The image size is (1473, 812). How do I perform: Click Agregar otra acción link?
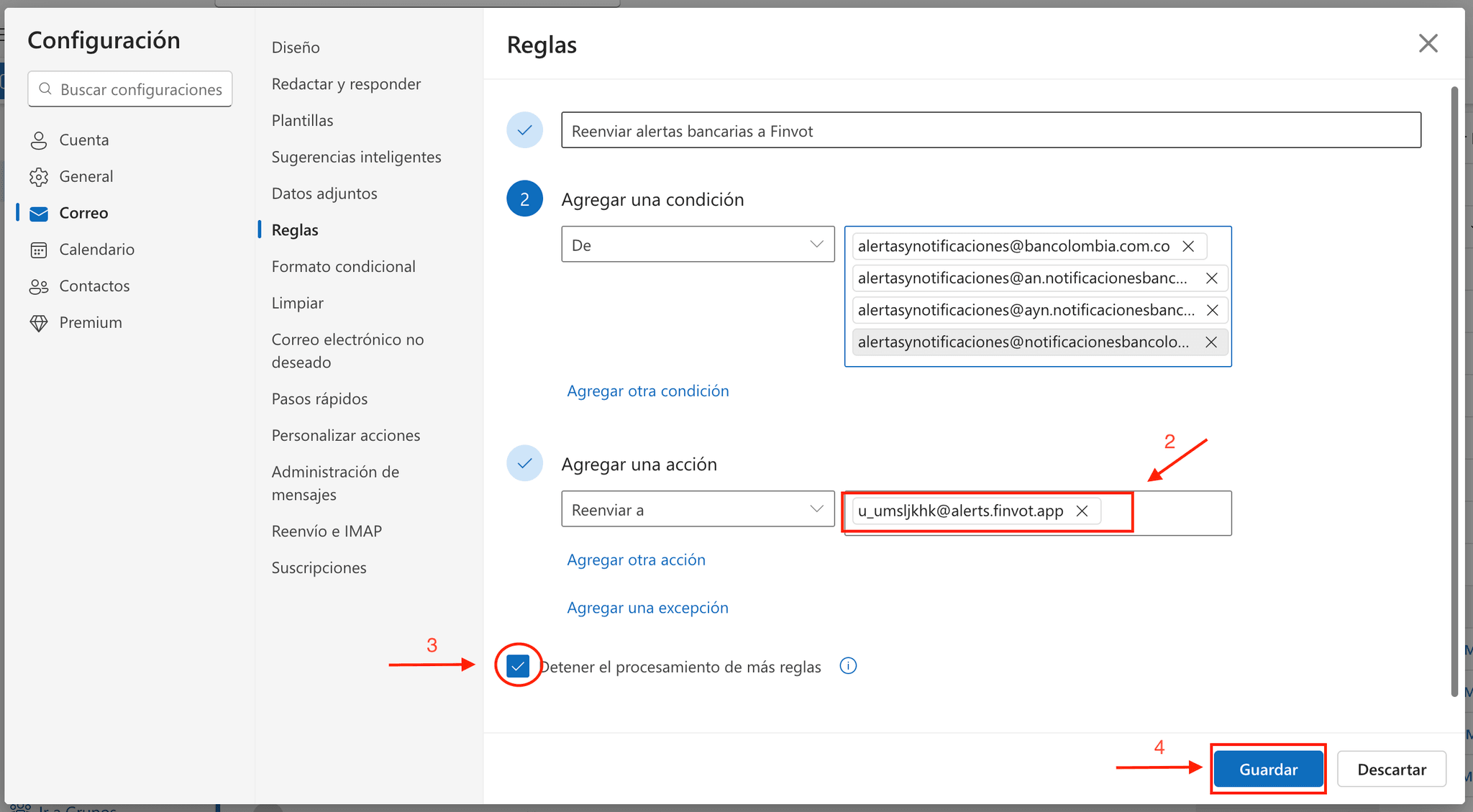pos(636,560)
